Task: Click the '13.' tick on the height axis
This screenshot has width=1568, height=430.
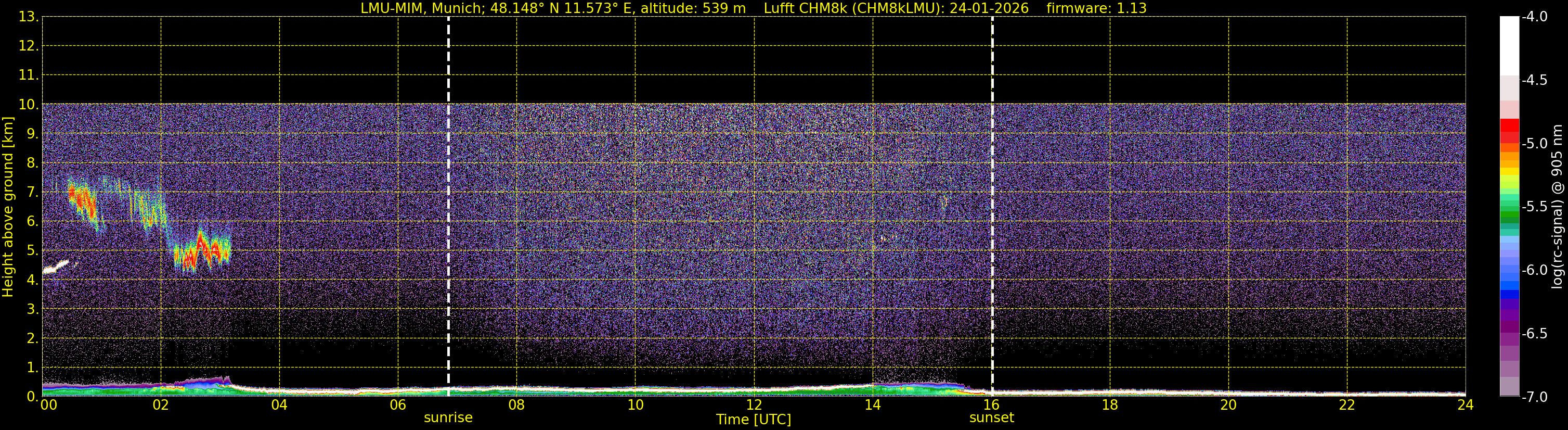Action: pyautogui.click(x=29, y=17)
